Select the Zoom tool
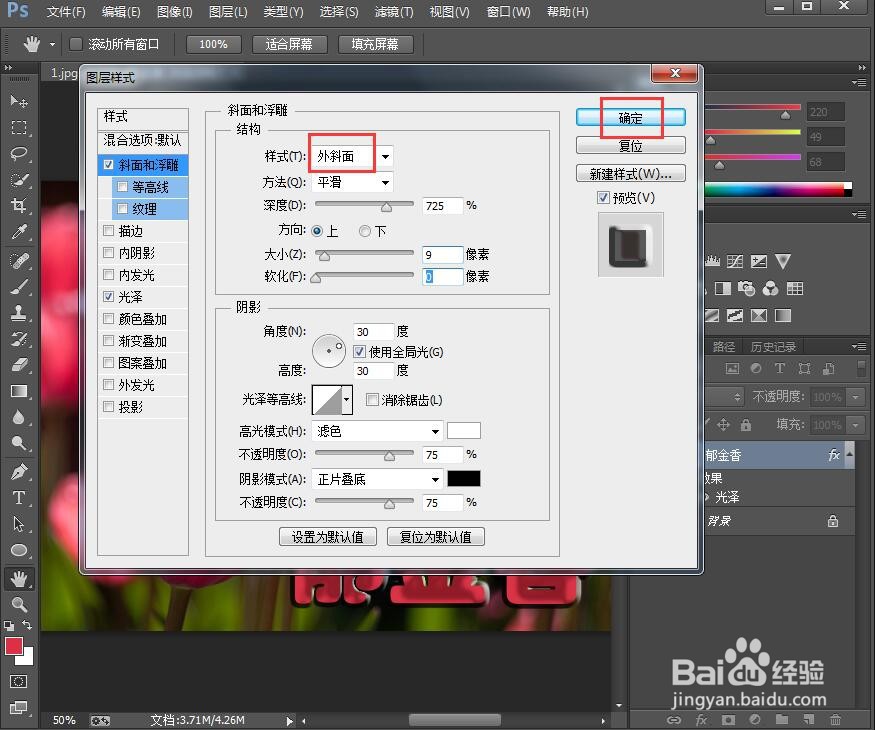This screenshot has width=875, height=730. [19, 604]
